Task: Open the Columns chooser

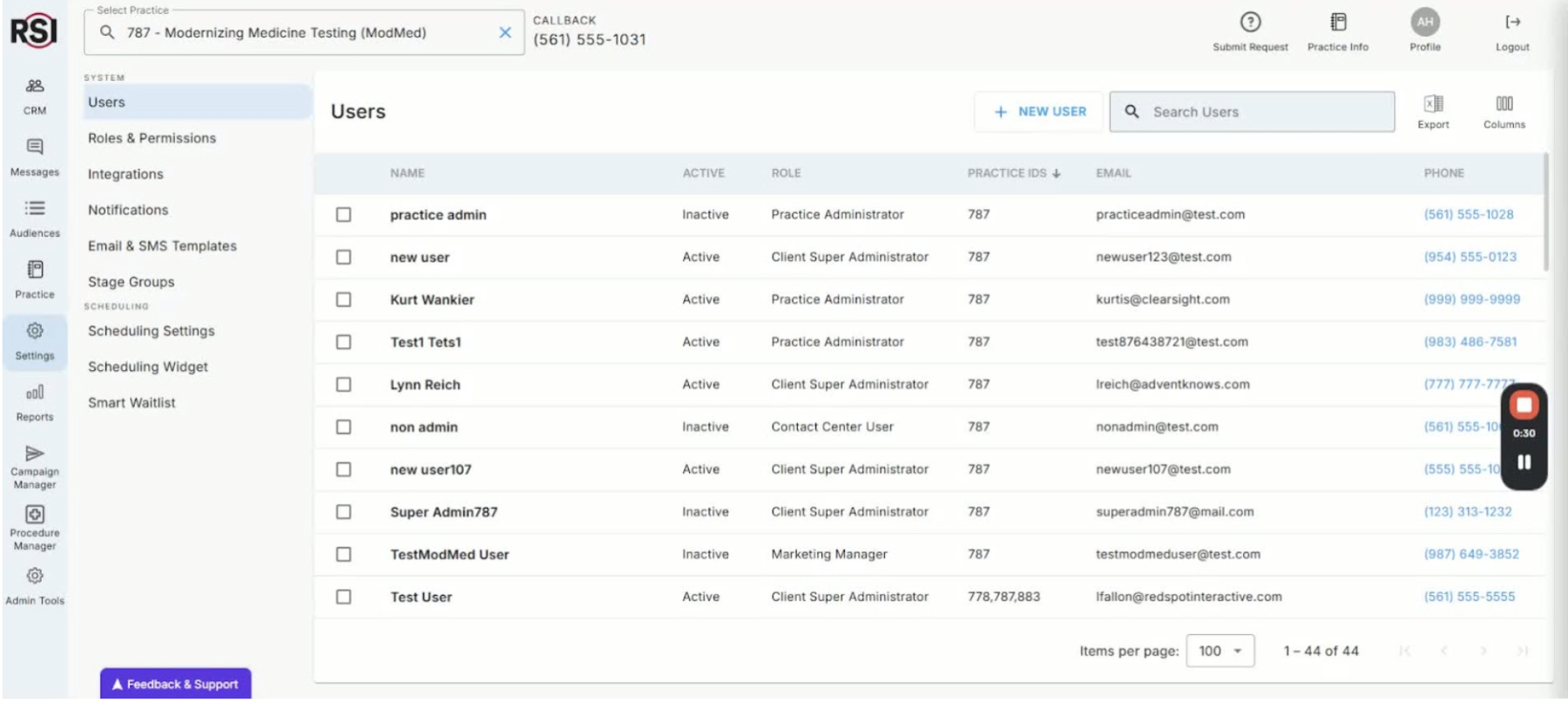Action: tap(1504, 105)
